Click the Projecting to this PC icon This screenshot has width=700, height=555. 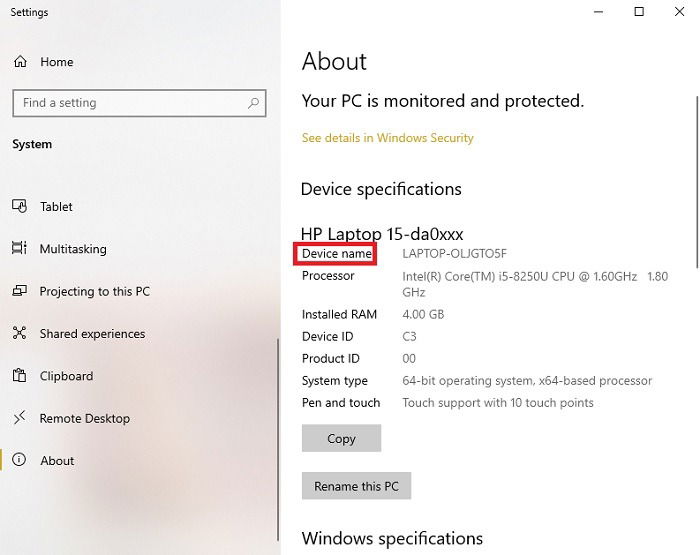[19, 291]
